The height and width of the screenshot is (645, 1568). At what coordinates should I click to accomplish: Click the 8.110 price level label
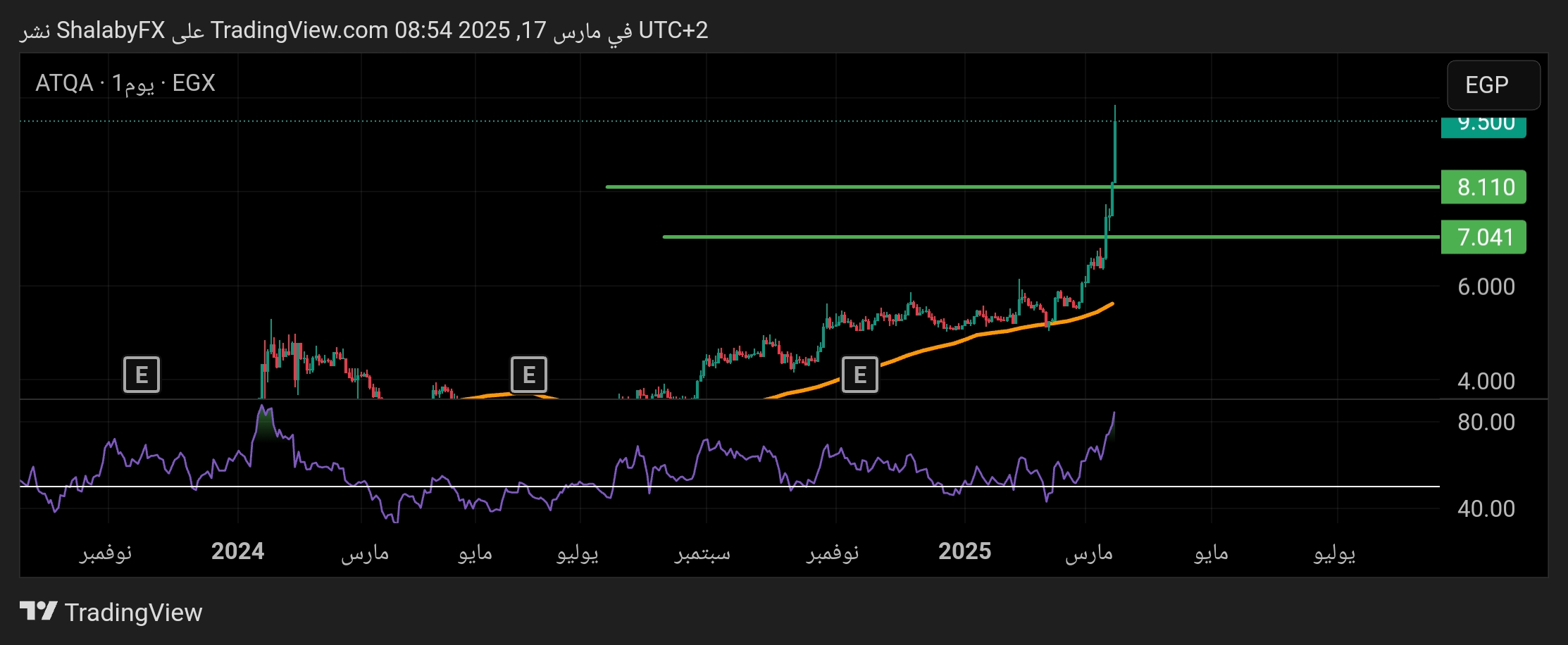(x=1483, y=187)
